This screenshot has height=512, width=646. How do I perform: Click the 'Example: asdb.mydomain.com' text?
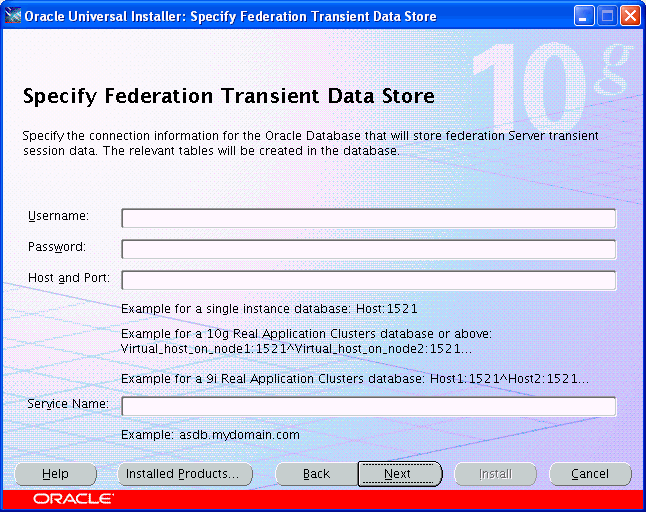tap(211, 435)
